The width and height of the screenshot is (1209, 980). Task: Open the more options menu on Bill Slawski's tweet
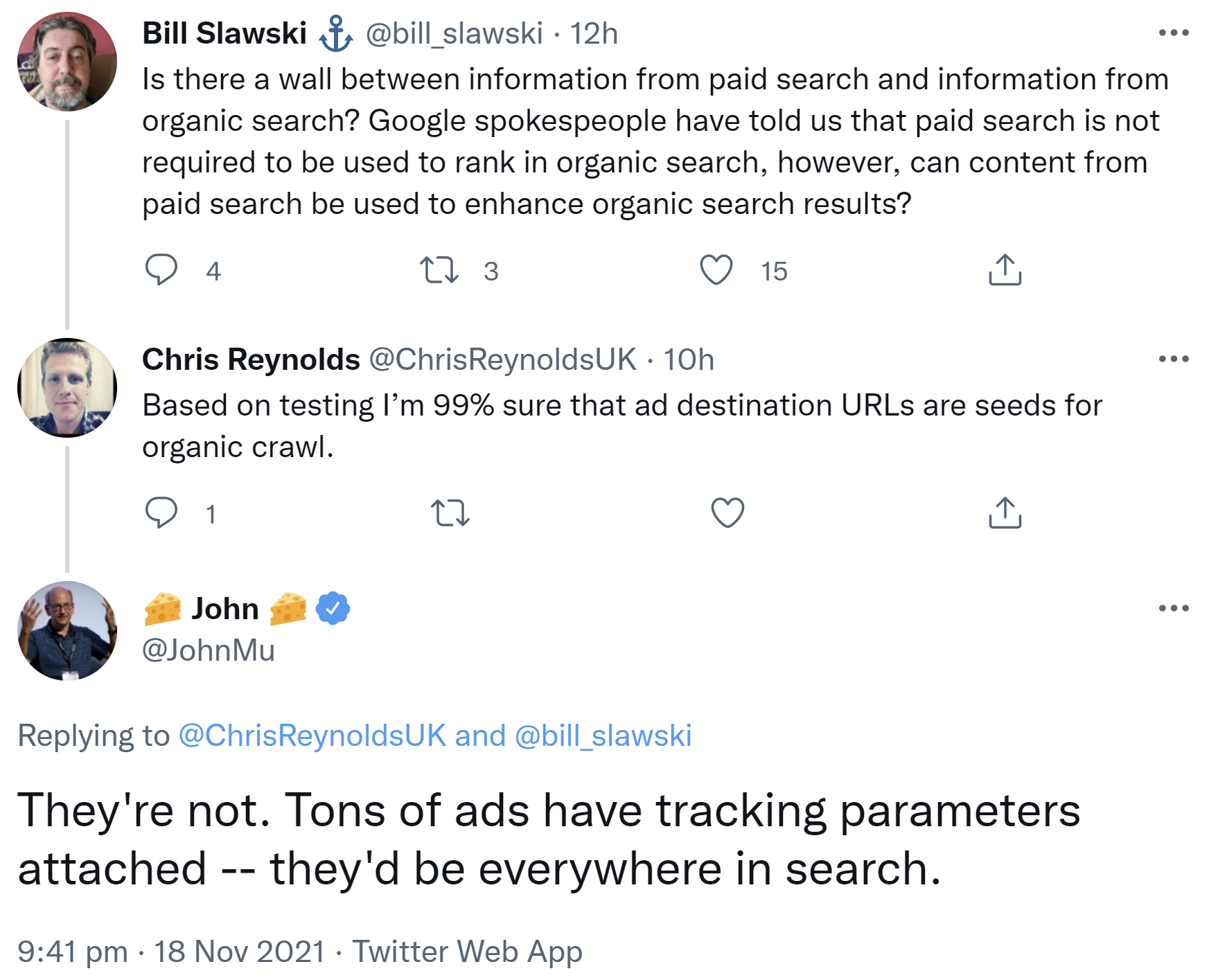point(1175,31)
